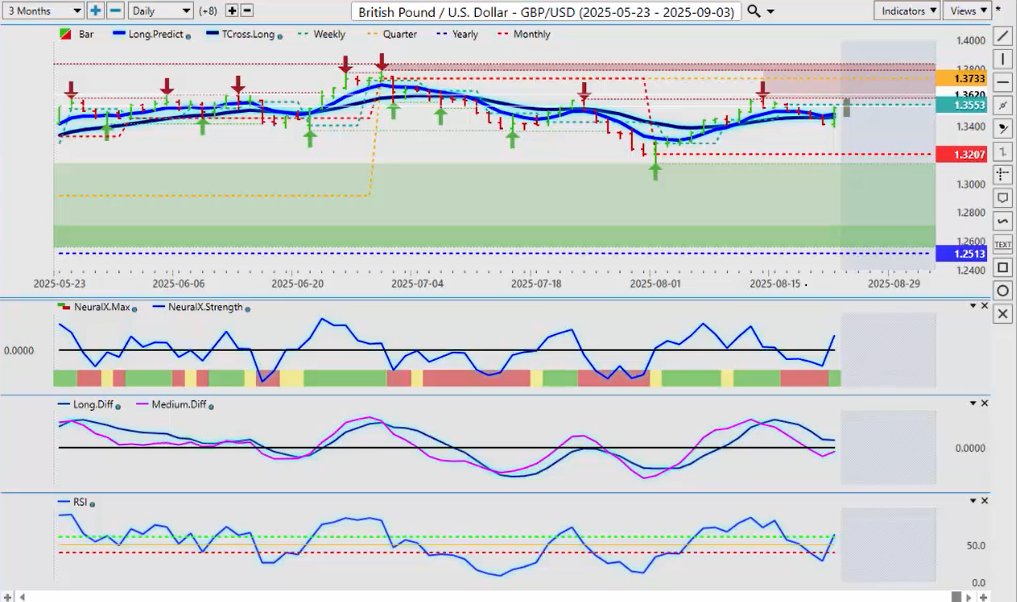Select the vertical line drawing tool
The width and height of the screenshot is (1017, 602).
(1003, 60)
